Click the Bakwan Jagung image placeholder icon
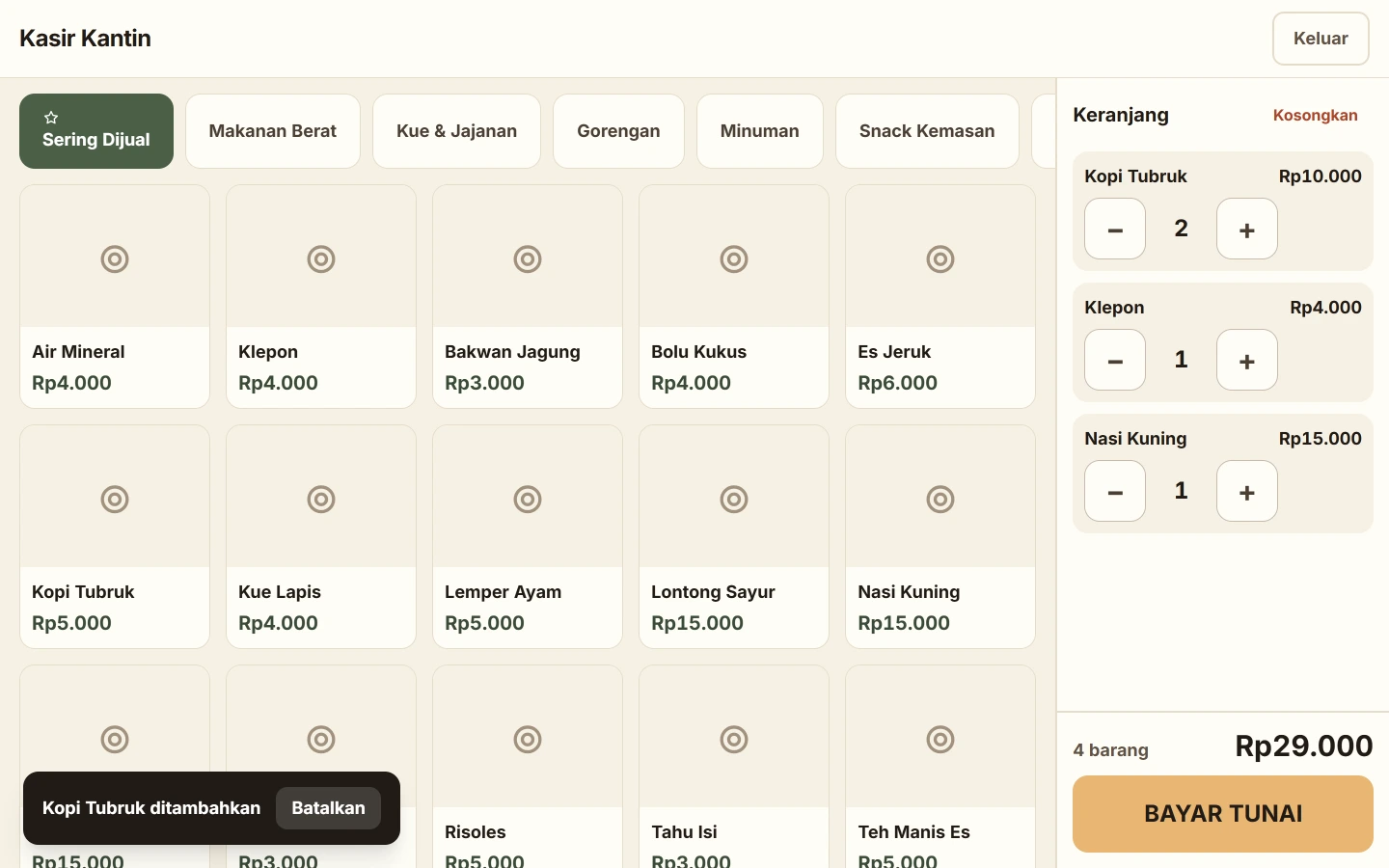 pyautogui.click(x=528, y=258)
